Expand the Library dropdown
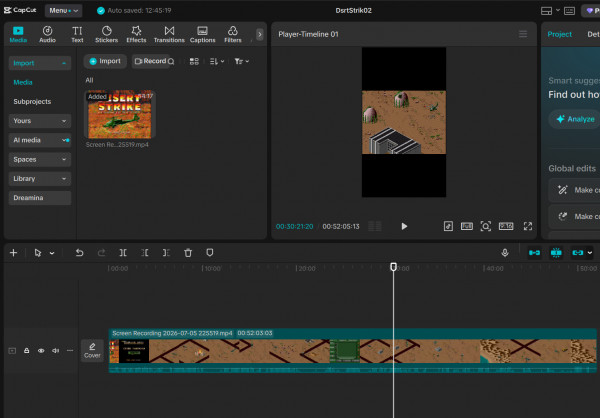 (x=40, y=179)
